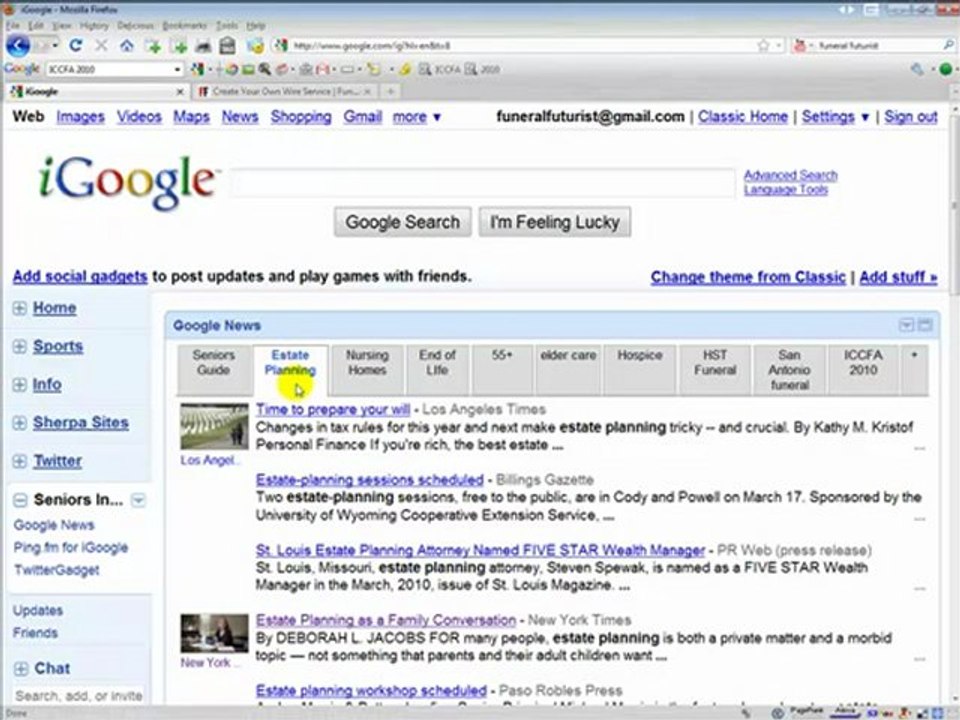Click the iGoogle search input field
The height and width of the screenshot is (720, 960).
click(x=482, y=182)
